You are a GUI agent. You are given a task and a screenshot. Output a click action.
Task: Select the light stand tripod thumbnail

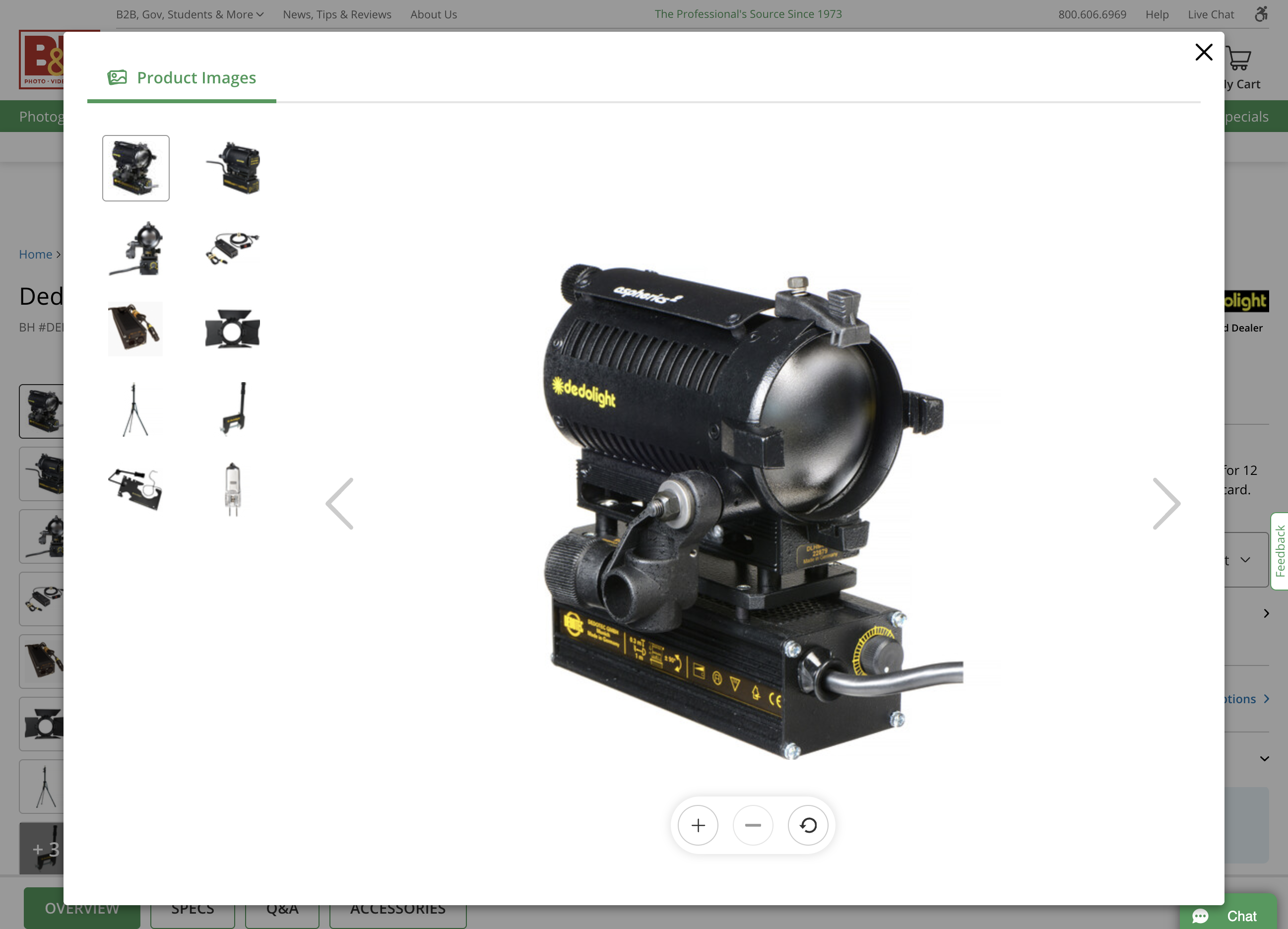coord(135,409)
